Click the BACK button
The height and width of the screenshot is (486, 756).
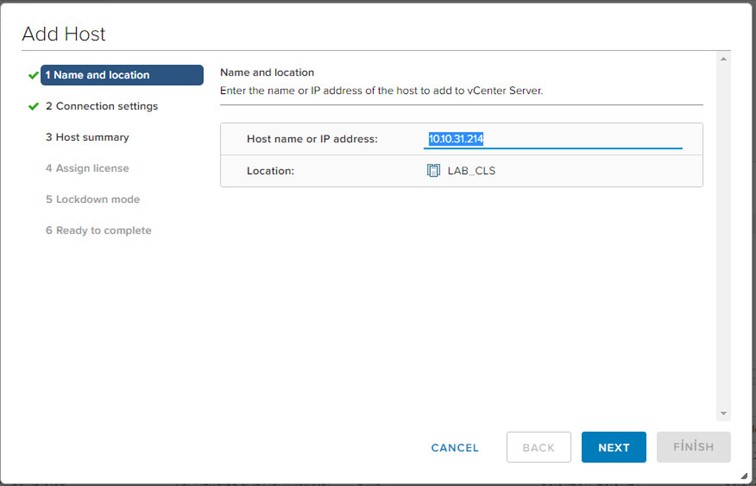[538, 447]
